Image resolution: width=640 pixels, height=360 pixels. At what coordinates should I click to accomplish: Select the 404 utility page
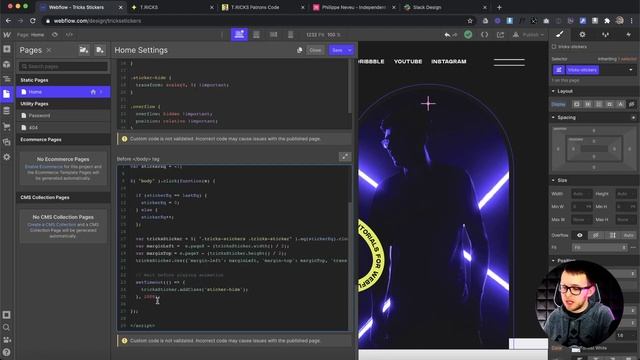tap(63, 127)
